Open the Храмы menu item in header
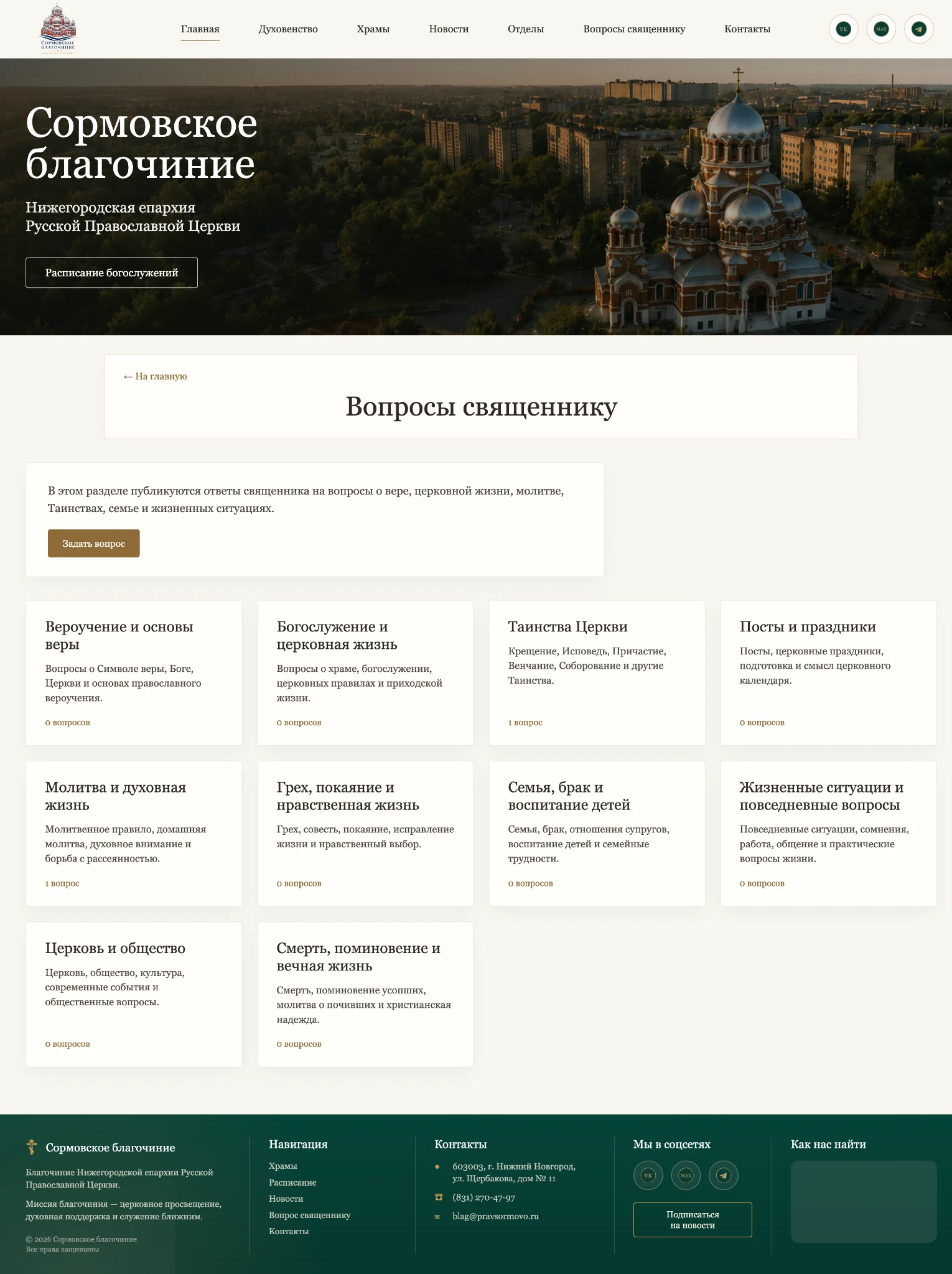This screenshot has width=952, height=1274. point(373,29)
